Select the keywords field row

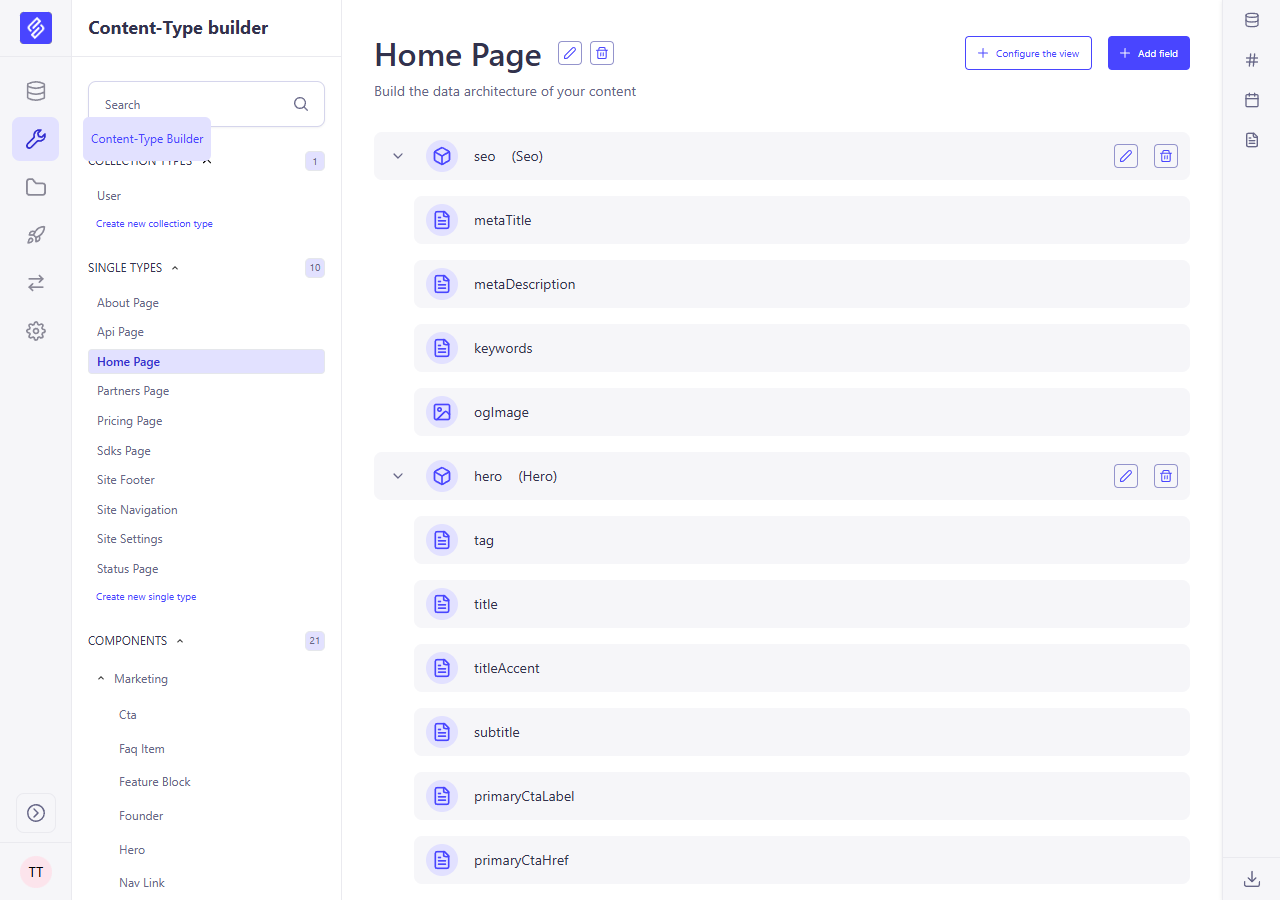pyautogui.click(x=802, y=348)
